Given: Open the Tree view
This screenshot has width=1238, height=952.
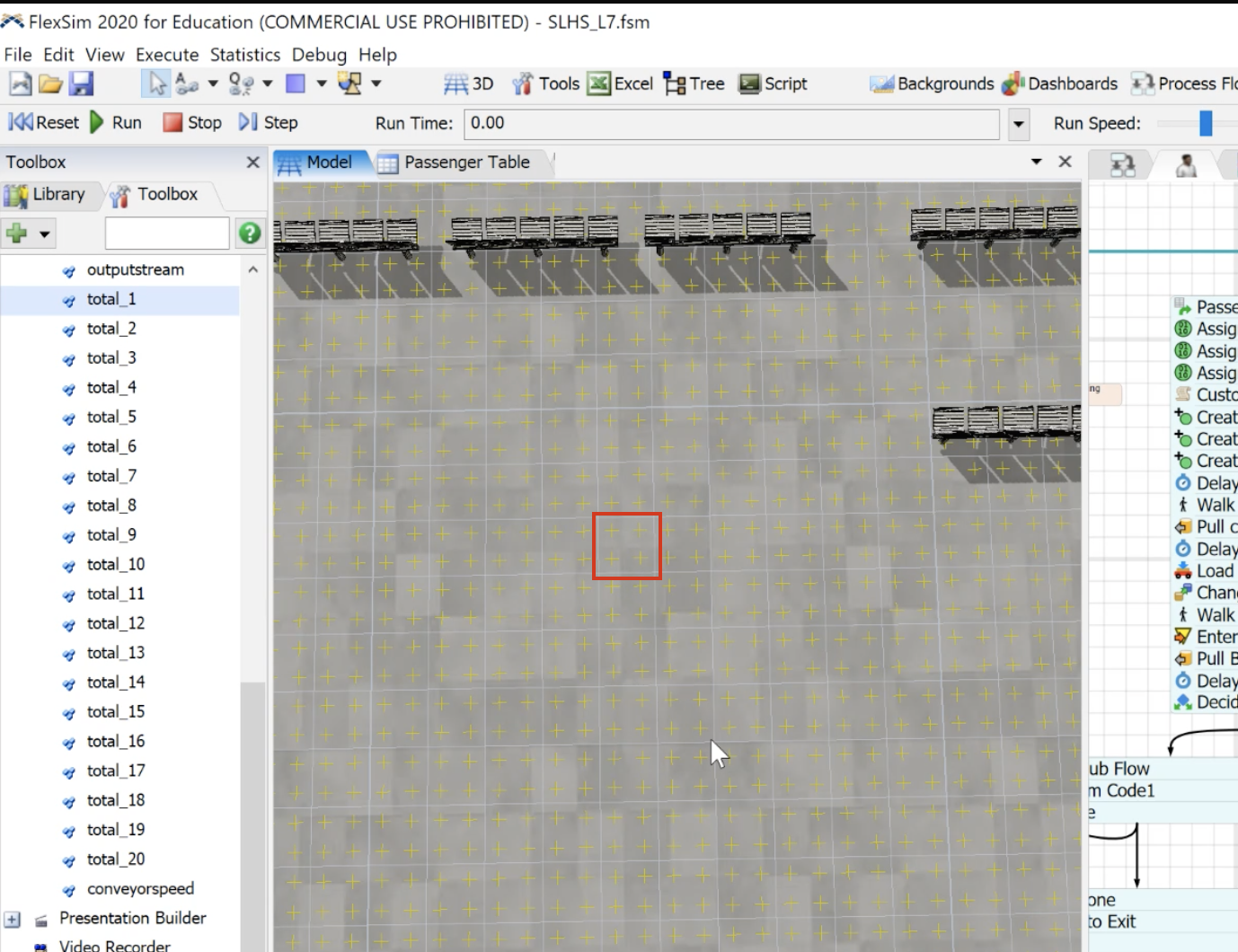Looking at the screenshot, I should [x=694, y=84].
